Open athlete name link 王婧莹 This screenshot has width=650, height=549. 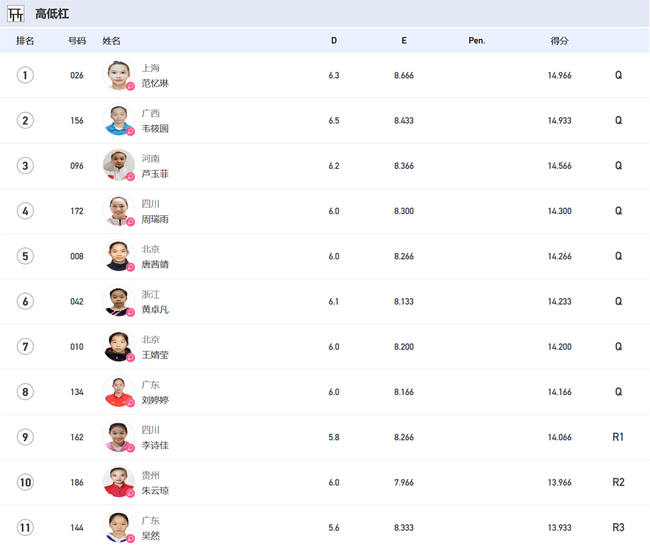pos(155,355)
